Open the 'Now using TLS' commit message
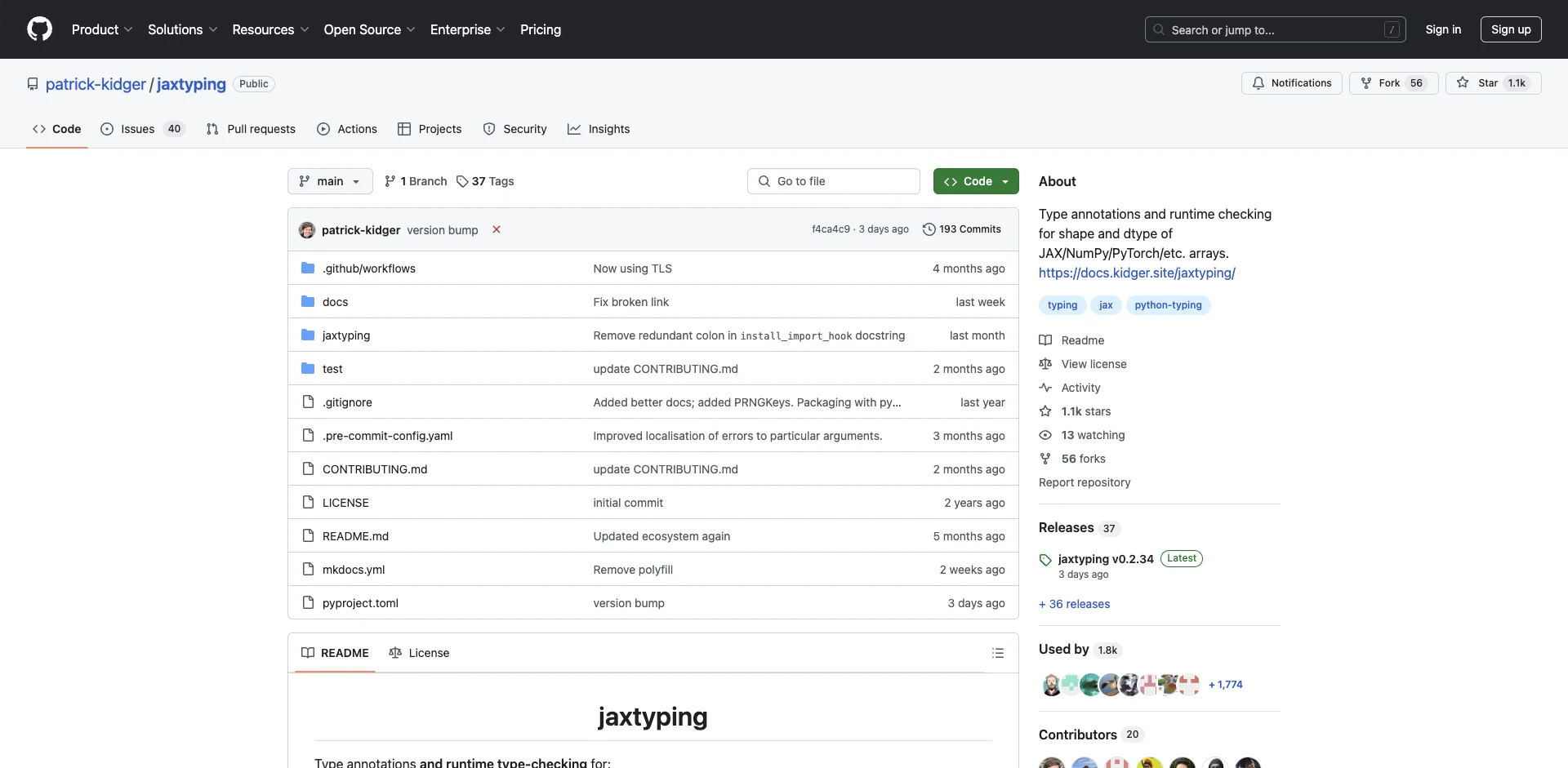 [632, 269]
